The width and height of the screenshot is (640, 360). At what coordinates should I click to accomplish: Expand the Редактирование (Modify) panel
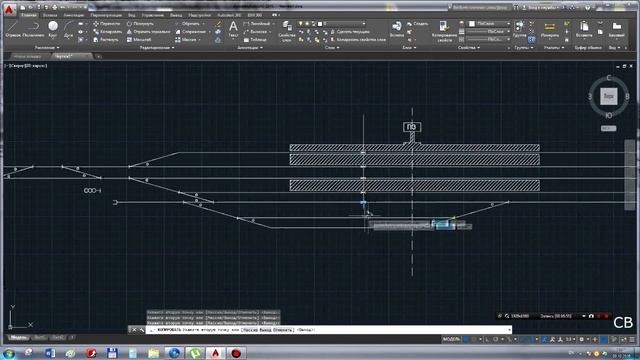pos(157,48)
